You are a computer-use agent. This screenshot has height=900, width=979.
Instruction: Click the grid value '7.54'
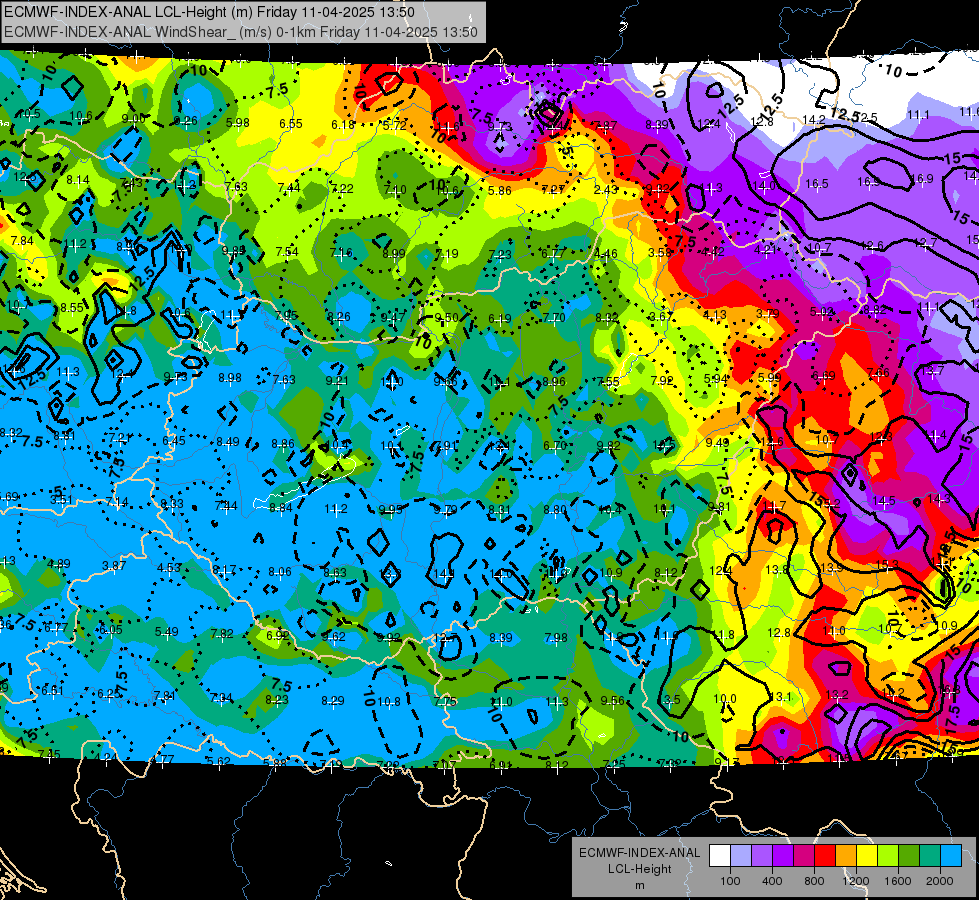287,252
